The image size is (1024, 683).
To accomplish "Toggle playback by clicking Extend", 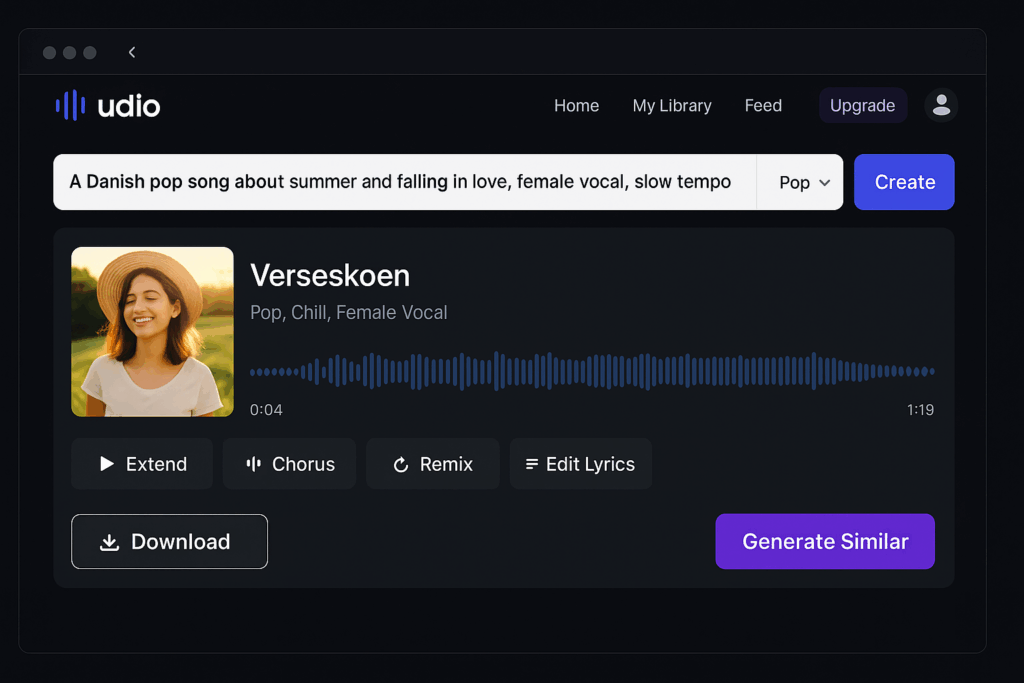I will [x=141, y=463].
